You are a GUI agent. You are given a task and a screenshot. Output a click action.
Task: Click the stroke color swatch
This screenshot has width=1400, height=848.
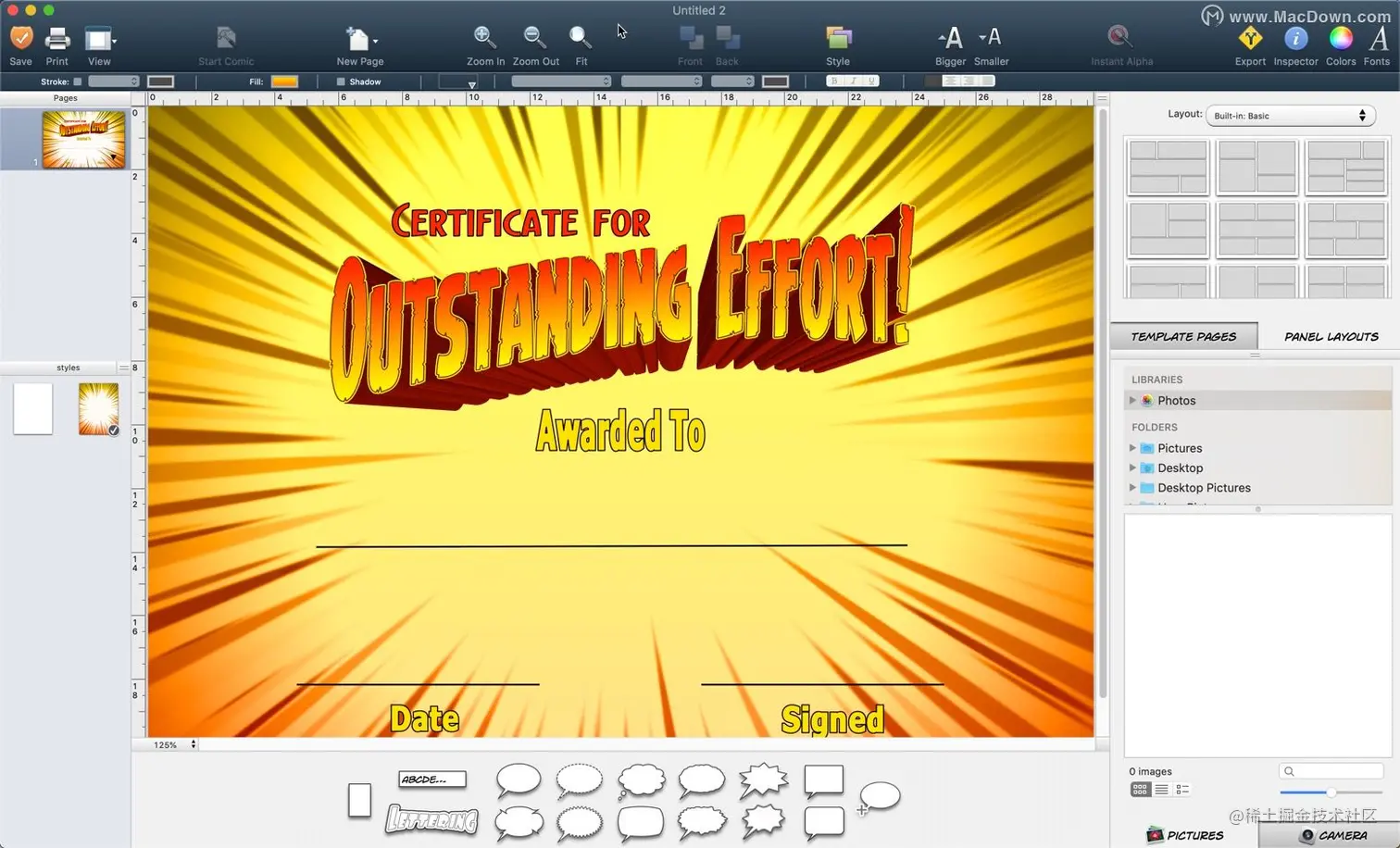click(160, 81)
